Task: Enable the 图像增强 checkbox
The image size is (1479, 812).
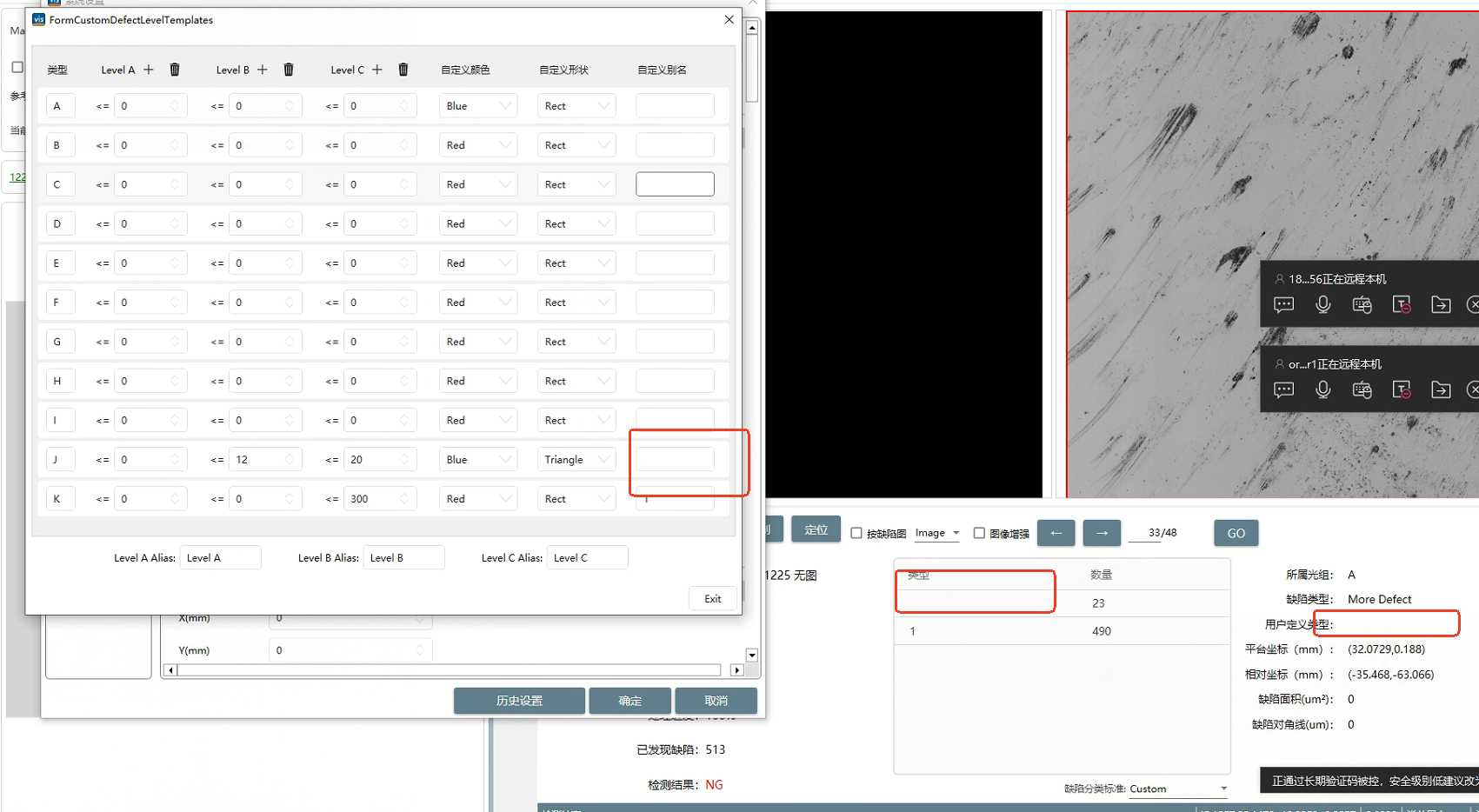Action: 979,533
